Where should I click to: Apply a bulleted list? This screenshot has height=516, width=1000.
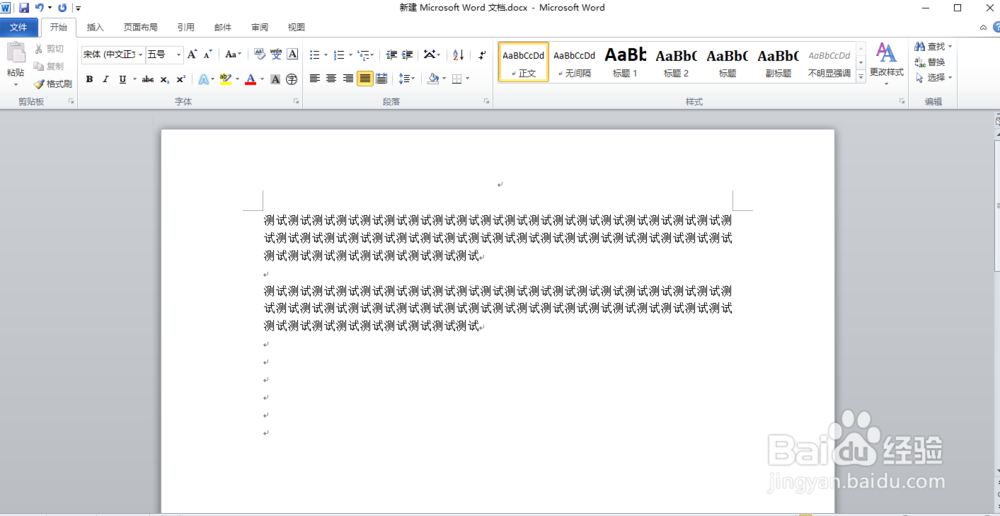(x=314, y=55)
